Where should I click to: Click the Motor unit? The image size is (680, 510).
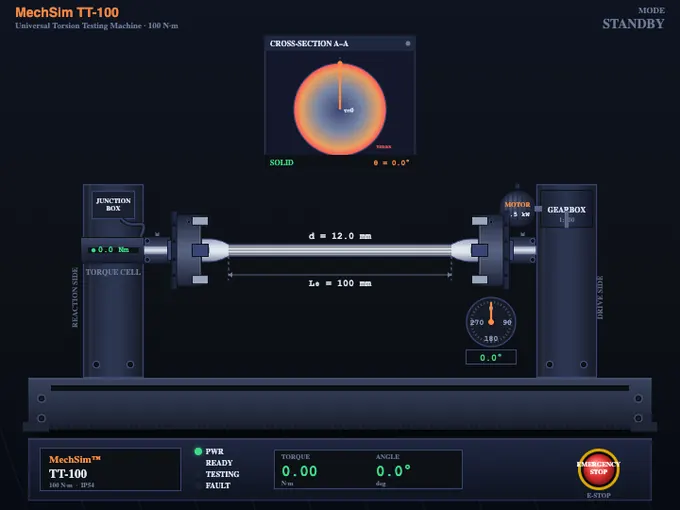[517, 209]
